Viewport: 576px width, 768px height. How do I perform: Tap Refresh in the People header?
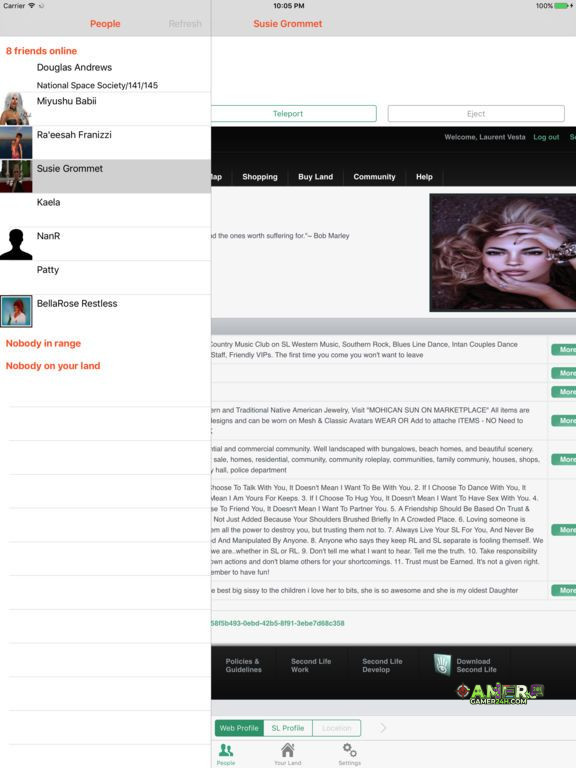click(x=185, y=24)
